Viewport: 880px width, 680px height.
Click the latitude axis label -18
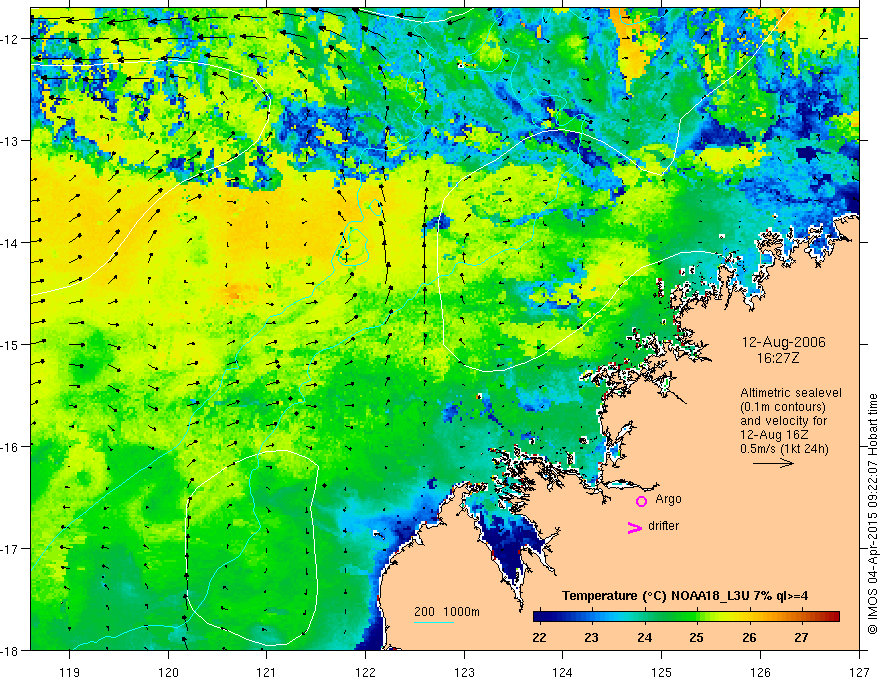10,650
